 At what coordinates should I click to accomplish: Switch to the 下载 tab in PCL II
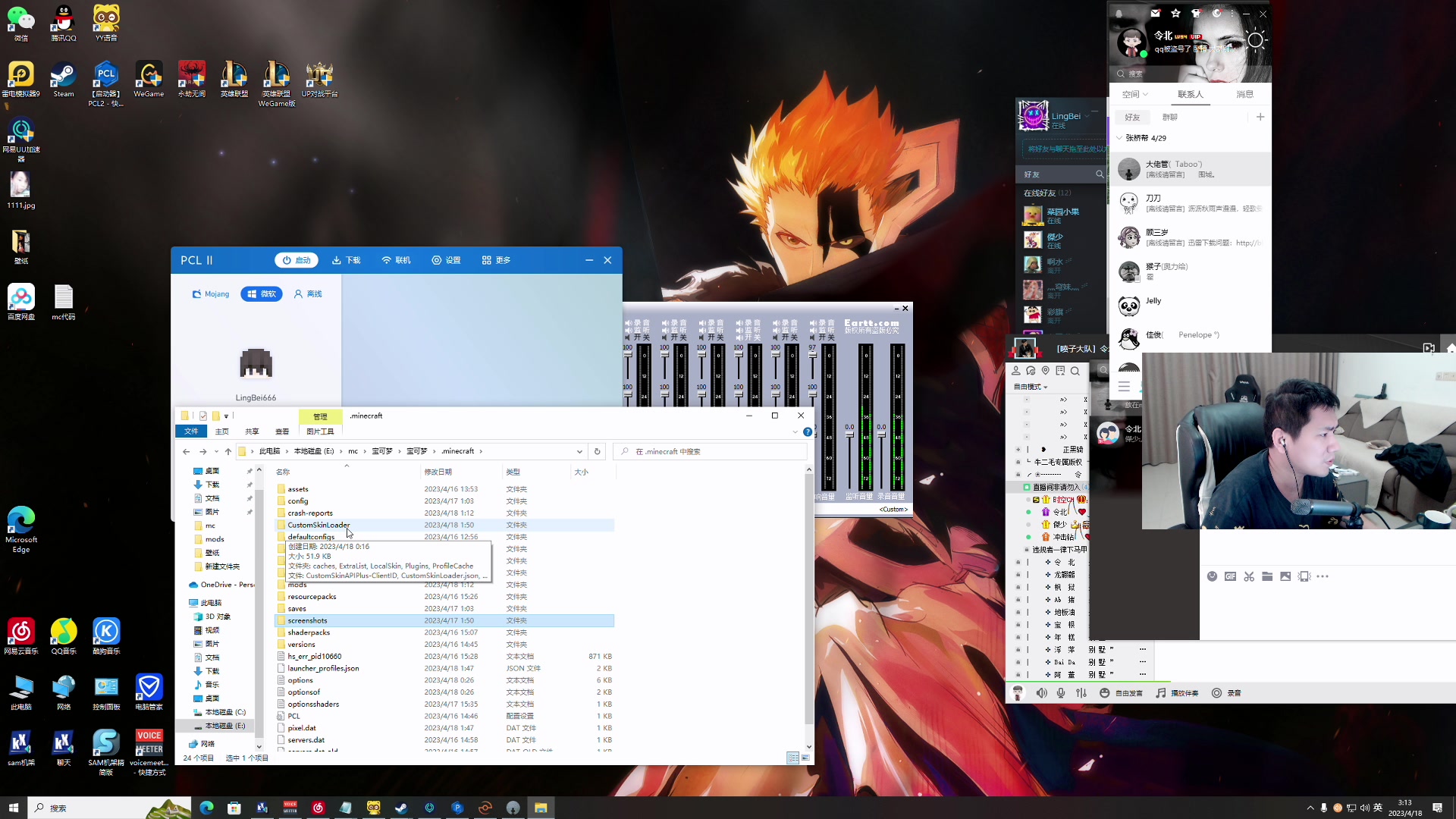(346, 260)
